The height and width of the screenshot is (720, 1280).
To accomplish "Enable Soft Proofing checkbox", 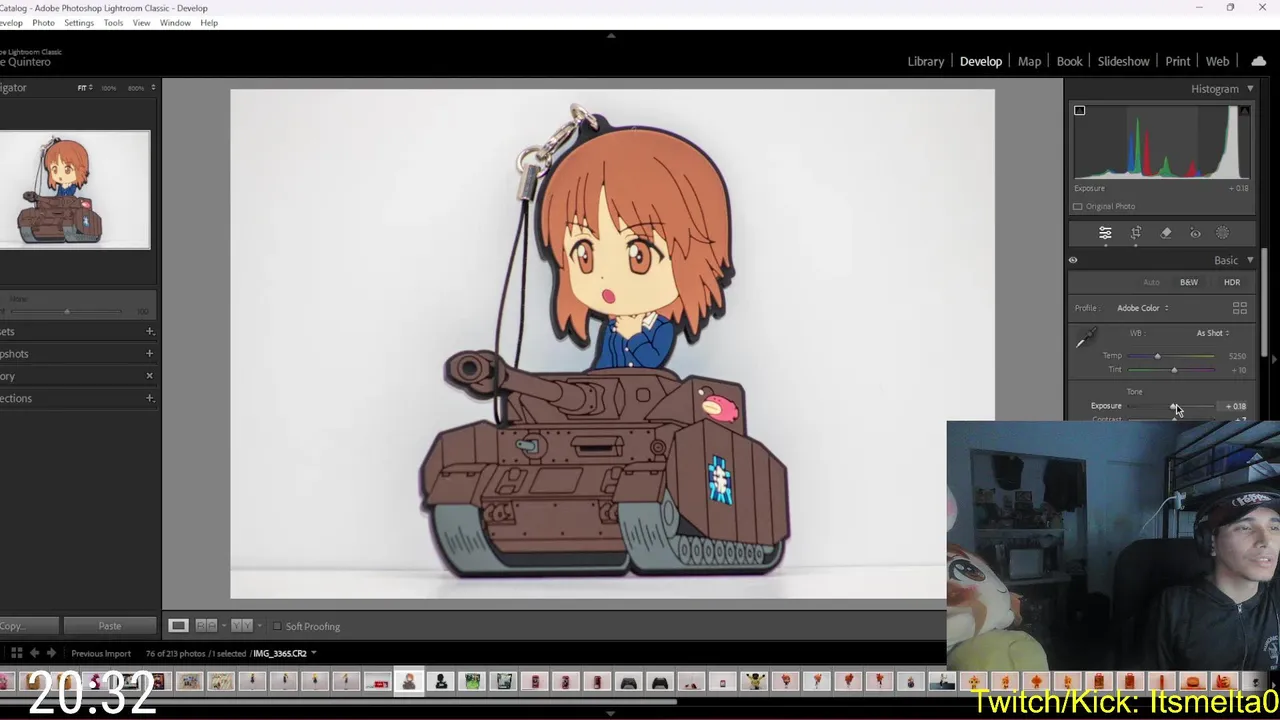I will [277, 626].
